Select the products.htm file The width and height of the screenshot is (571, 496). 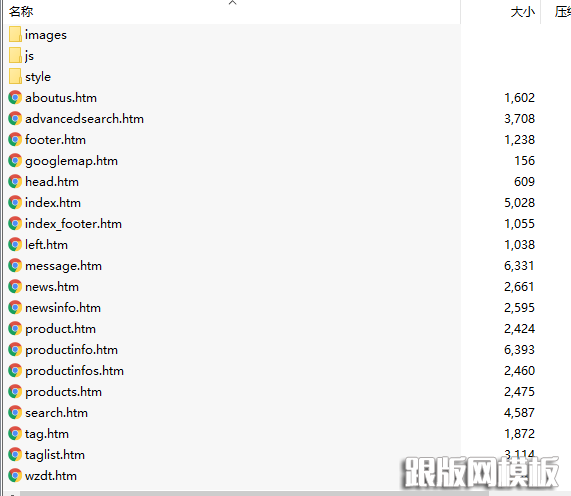click(x=63, y=392)
